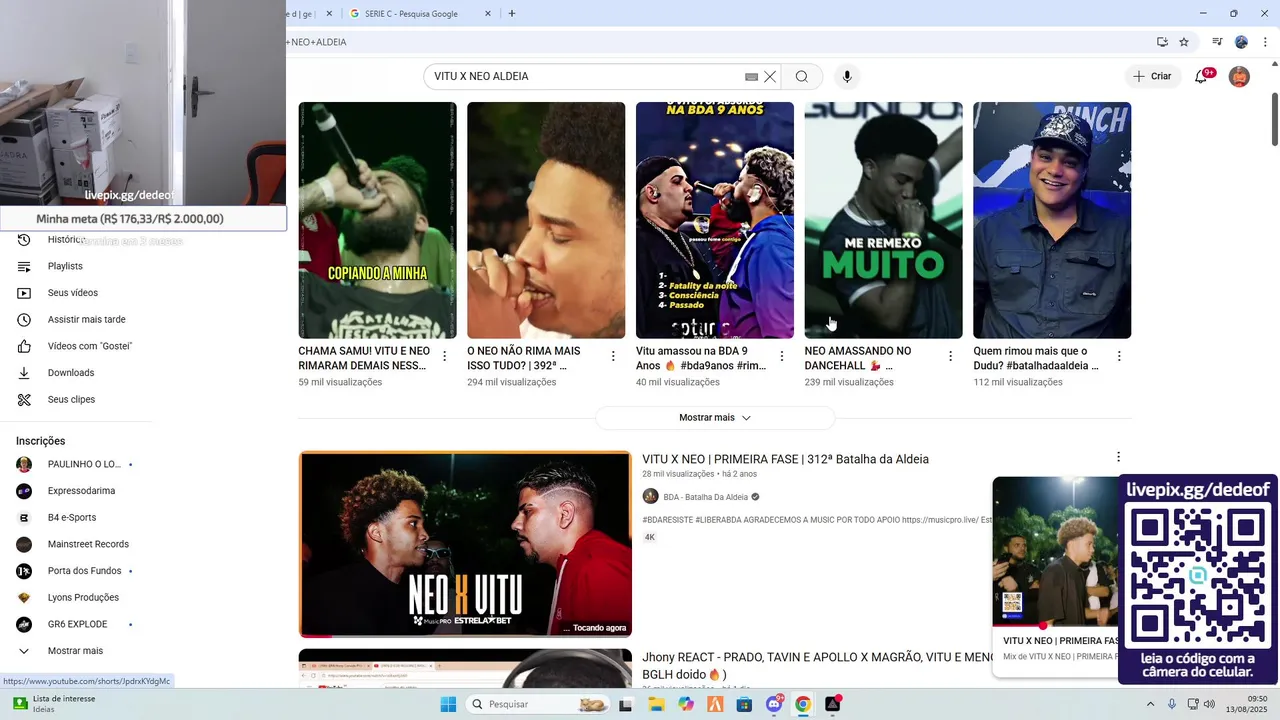Bookmark this page with the star icon
1280x720 pixels.
(x=1184, y=42)
